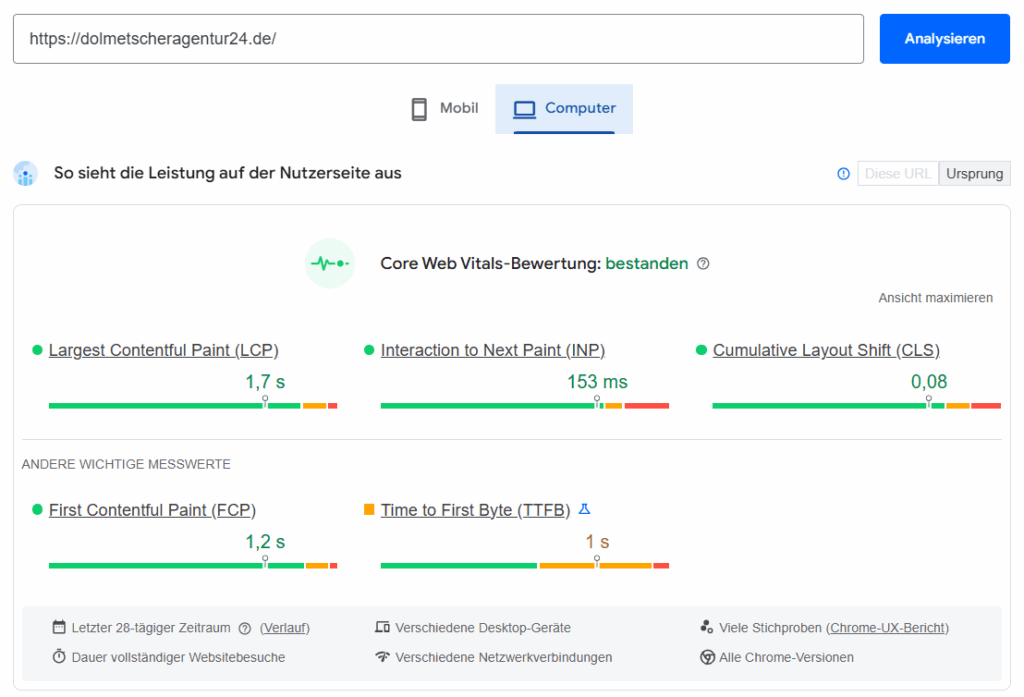This screenshot has height=697, width=1024.
Task: Open Time to First Byte (TTFB) link
Action: pos(475,510)
